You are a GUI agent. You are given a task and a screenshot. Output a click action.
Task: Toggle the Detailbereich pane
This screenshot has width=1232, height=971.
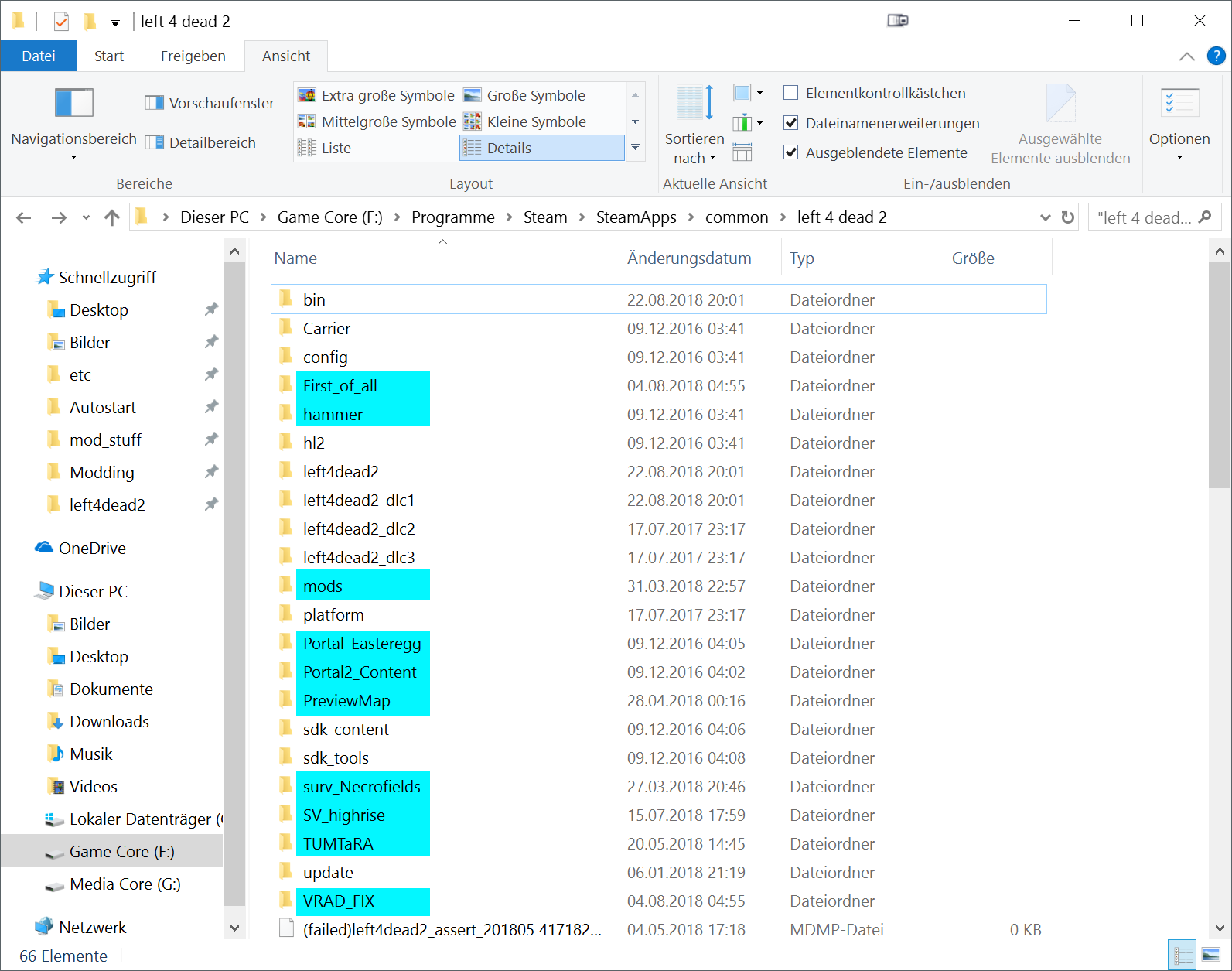point(200,142)
